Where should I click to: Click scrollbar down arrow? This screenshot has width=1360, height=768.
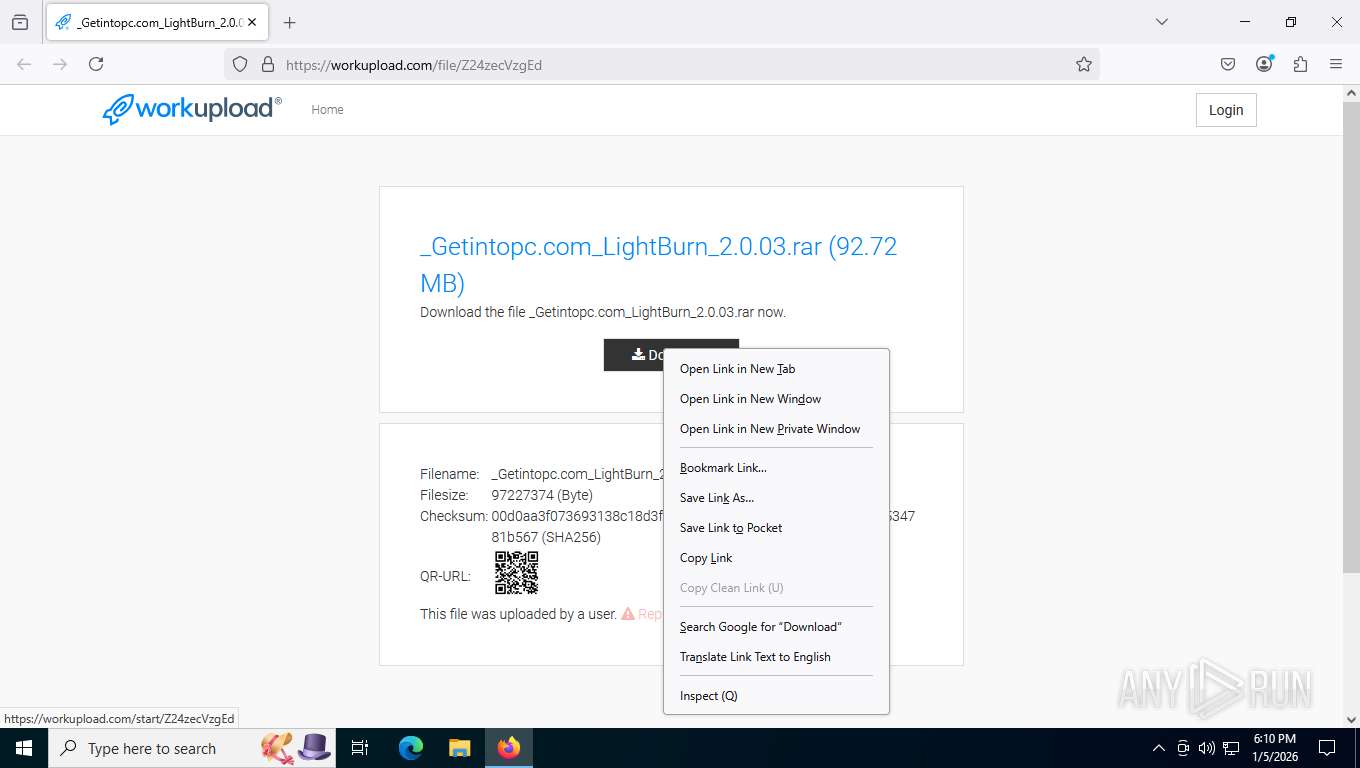click(1351, 719)
